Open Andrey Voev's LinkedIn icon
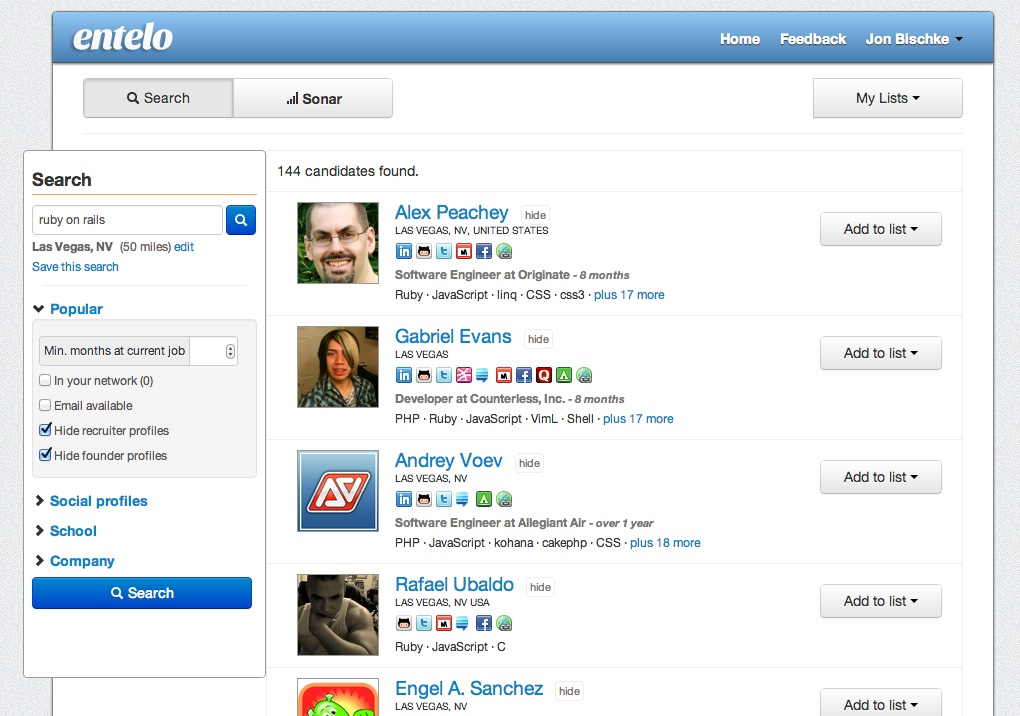Viewport: 1020px width, 716px height. [404, 499]
